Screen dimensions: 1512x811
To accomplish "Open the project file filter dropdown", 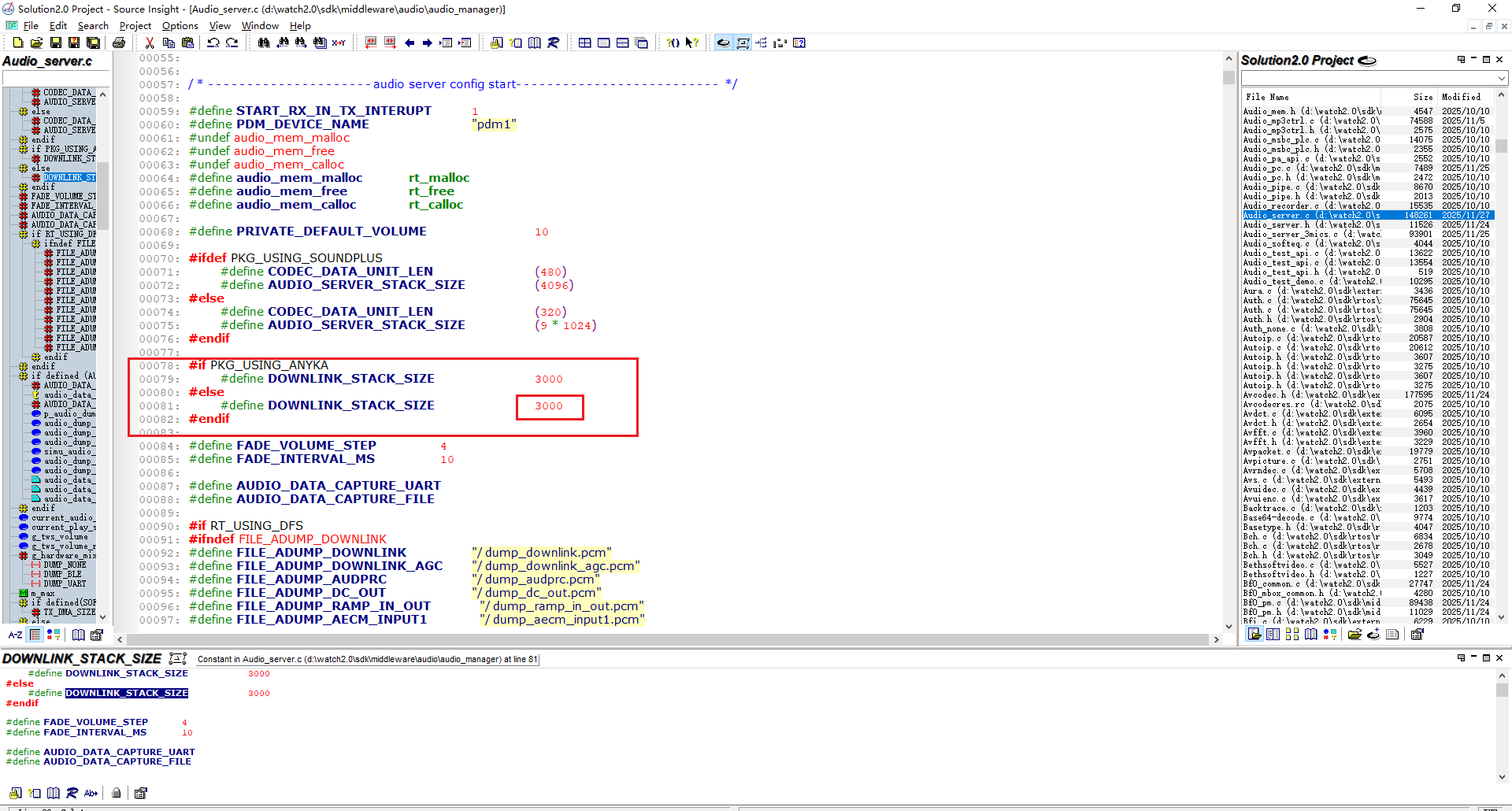I will tap(1502, 78).
